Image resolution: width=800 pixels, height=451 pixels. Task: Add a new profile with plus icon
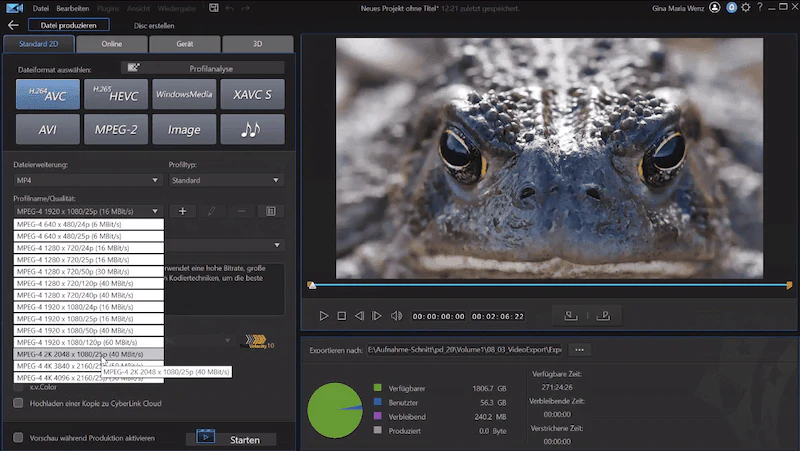pyautogui.click(x=182, y=211)
